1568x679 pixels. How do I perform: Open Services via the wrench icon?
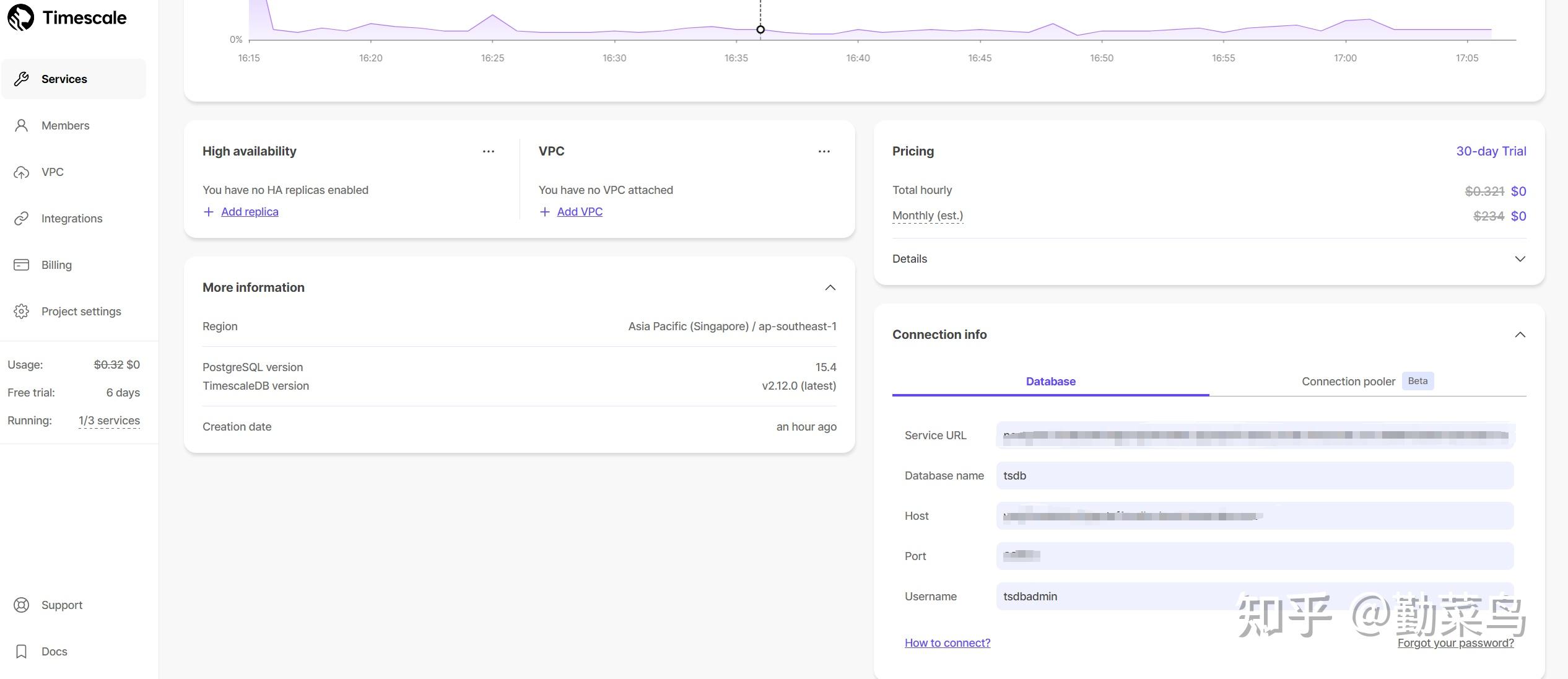[22, 79]
